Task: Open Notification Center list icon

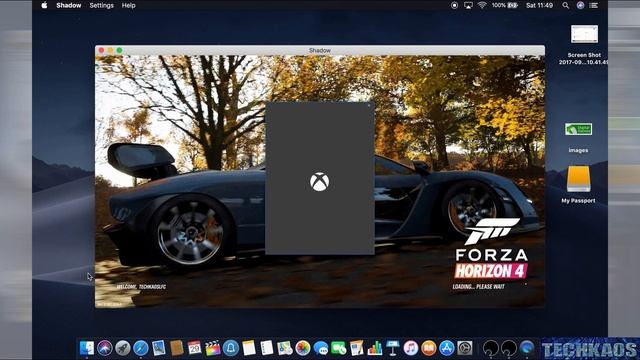Action: [x=594, y=5]
